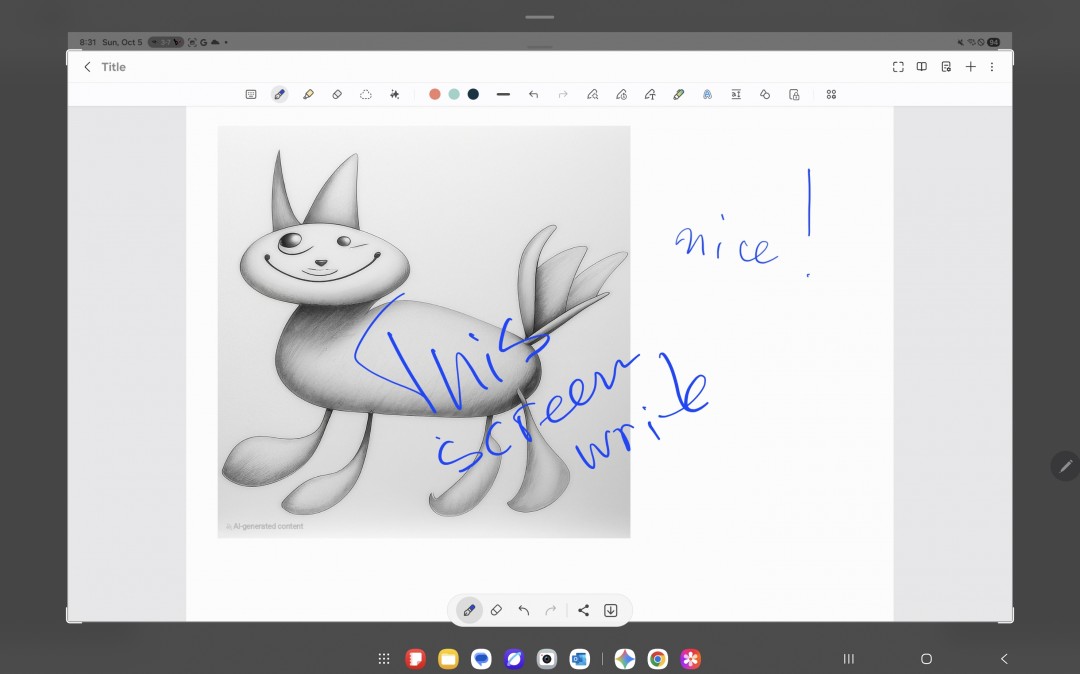This screenshot has width=1080, height=674.
Task: Click the plus button to add content
Action: pyautogui.click(x=970, y=67)
